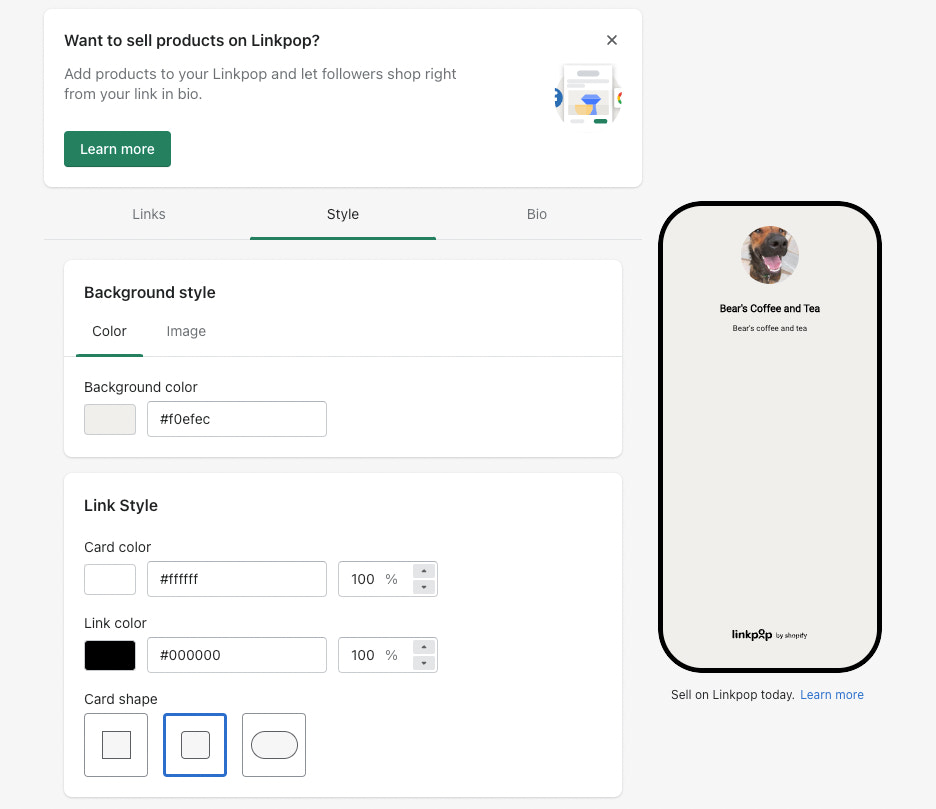936x809 pixels.
Task: Click the product illustration in the promo banner
Action: pos(588,94)
